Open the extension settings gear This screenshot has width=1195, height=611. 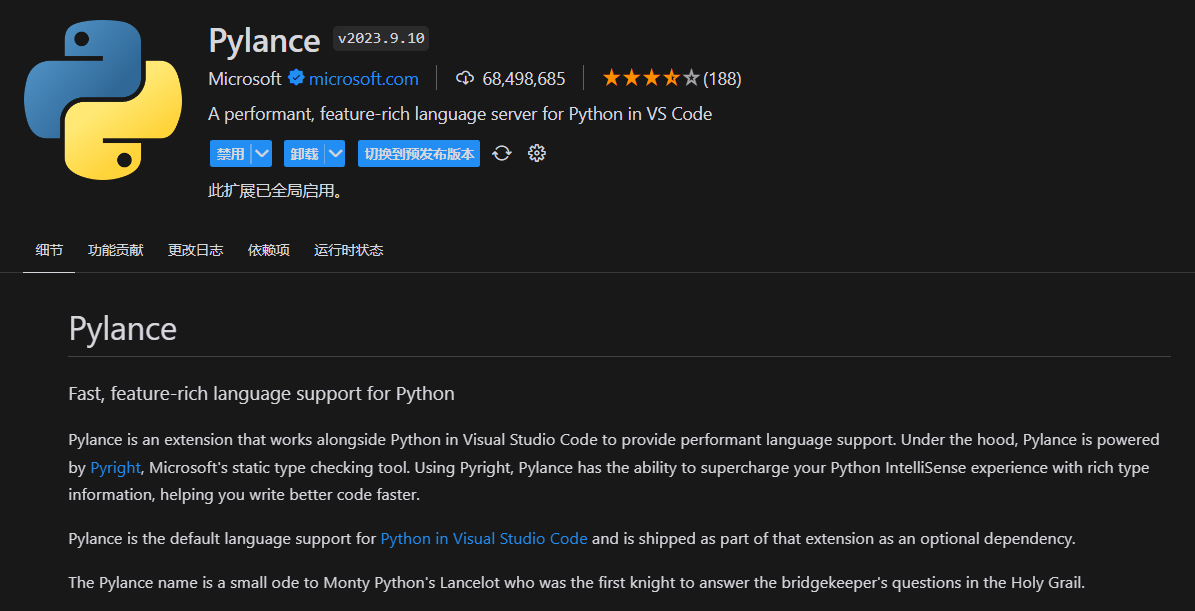(x=537, y=154)
